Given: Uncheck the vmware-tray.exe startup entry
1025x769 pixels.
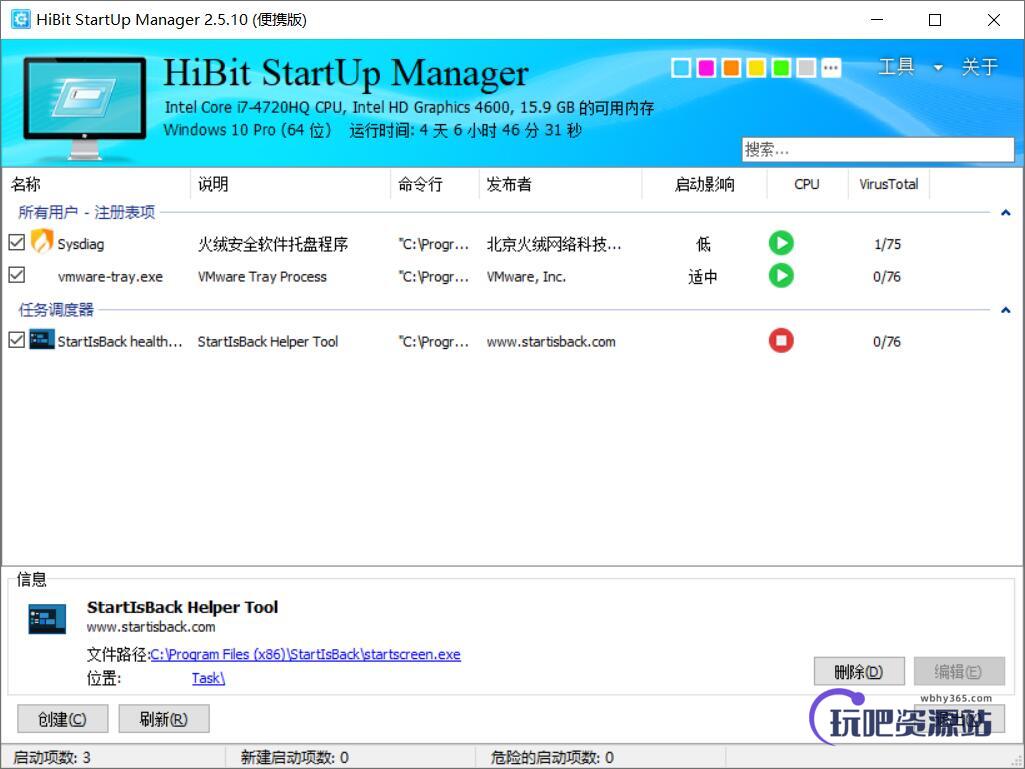Looking at the screenshot, I should click(x=17, y=275).
